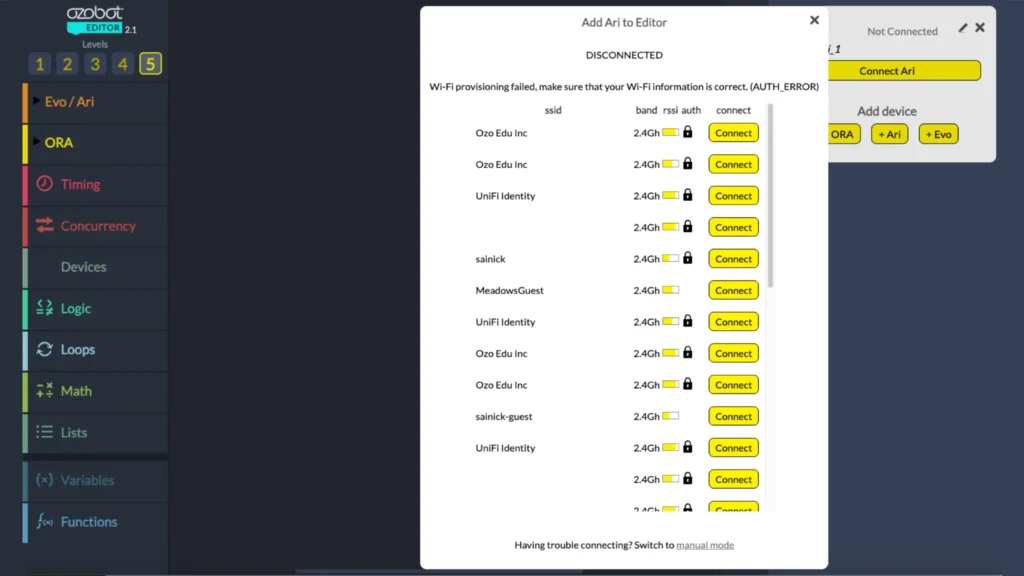1024x576 pixels.
Task: Click the Timing category clock icon
Action: click(x=44, y=184)
